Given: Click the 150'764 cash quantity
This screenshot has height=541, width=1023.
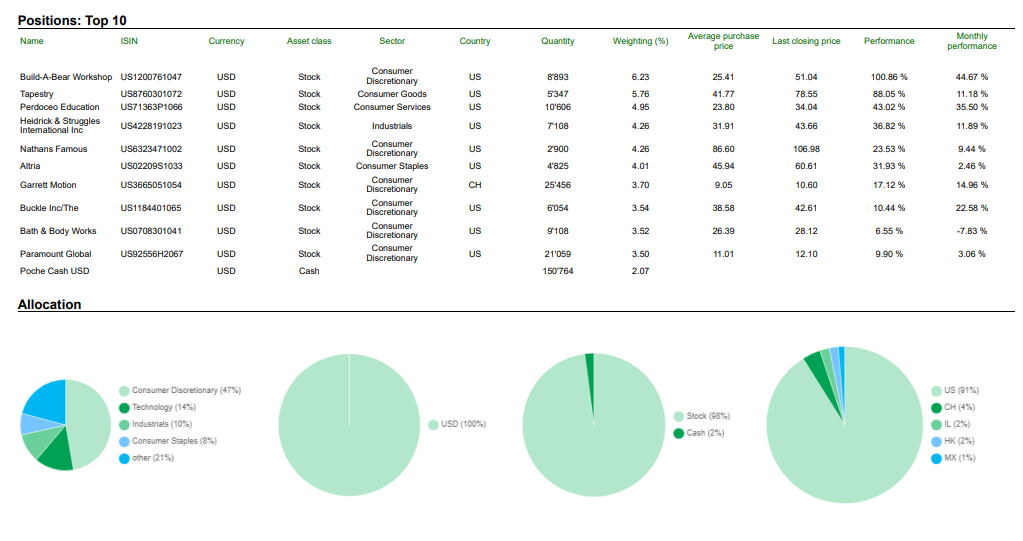Looking at the screenshot, I should point(558,271).
